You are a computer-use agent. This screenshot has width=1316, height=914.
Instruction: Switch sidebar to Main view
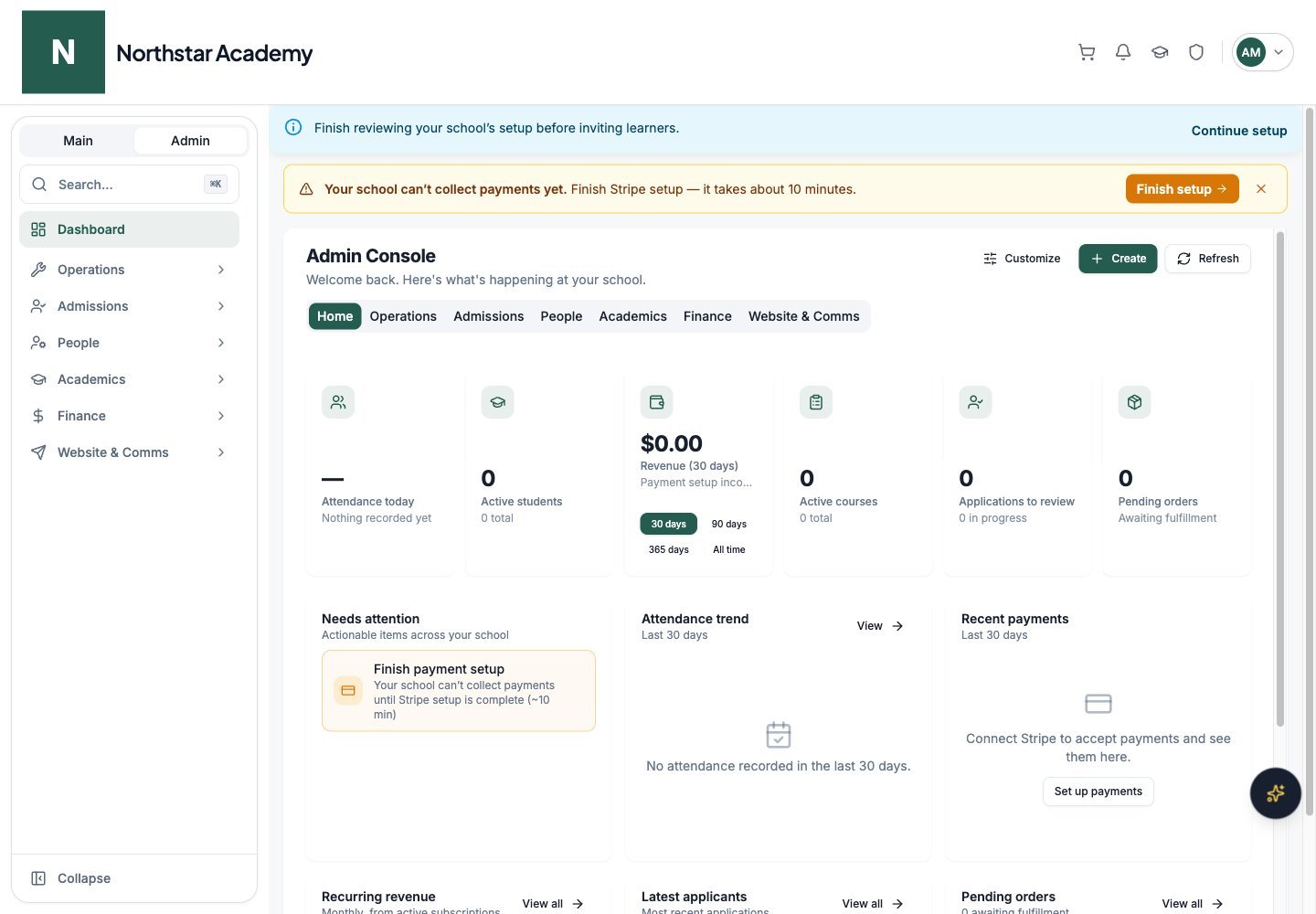78,141
